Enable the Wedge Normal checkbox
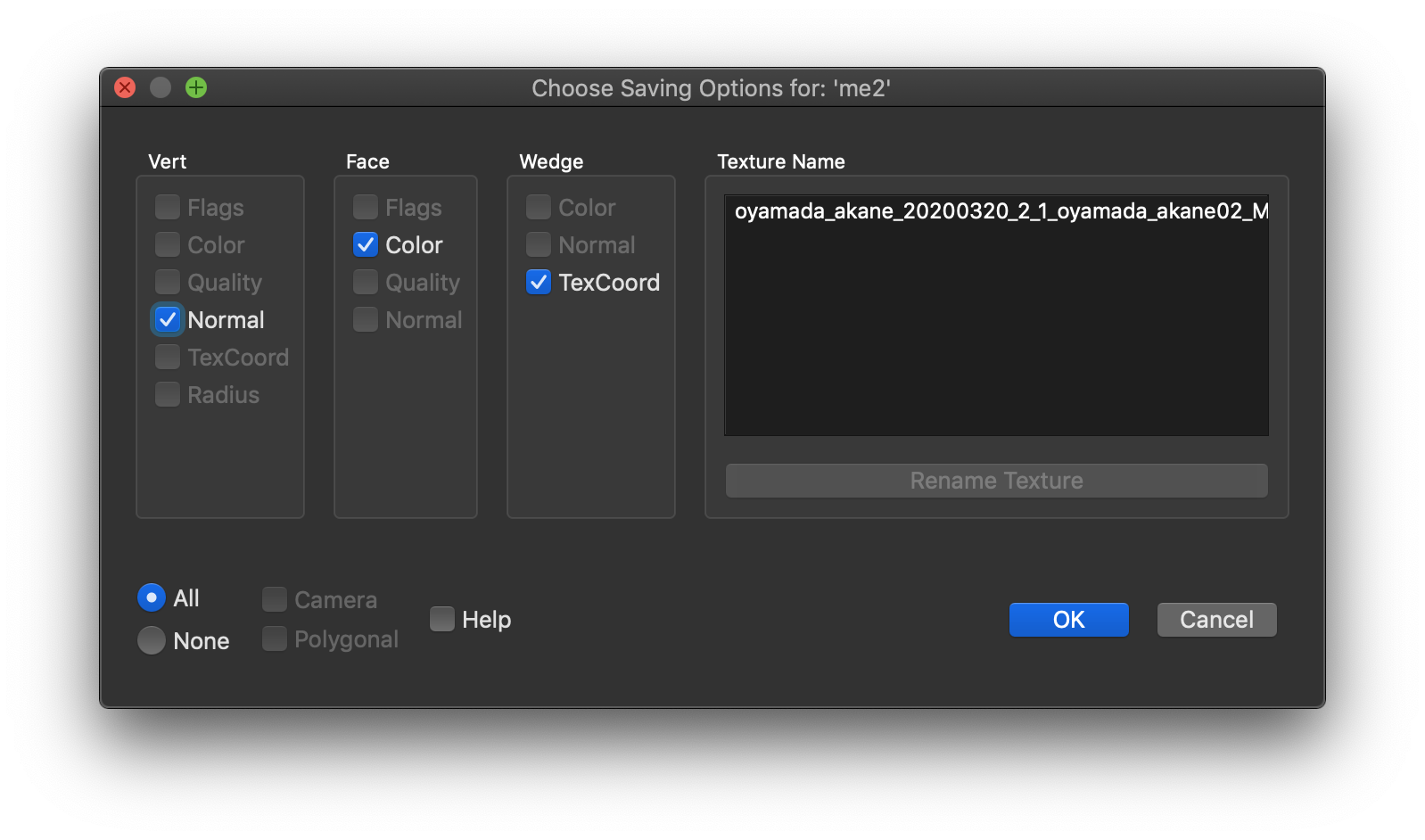This screenshot has height=840, width=1425. (x=539, y=245)
